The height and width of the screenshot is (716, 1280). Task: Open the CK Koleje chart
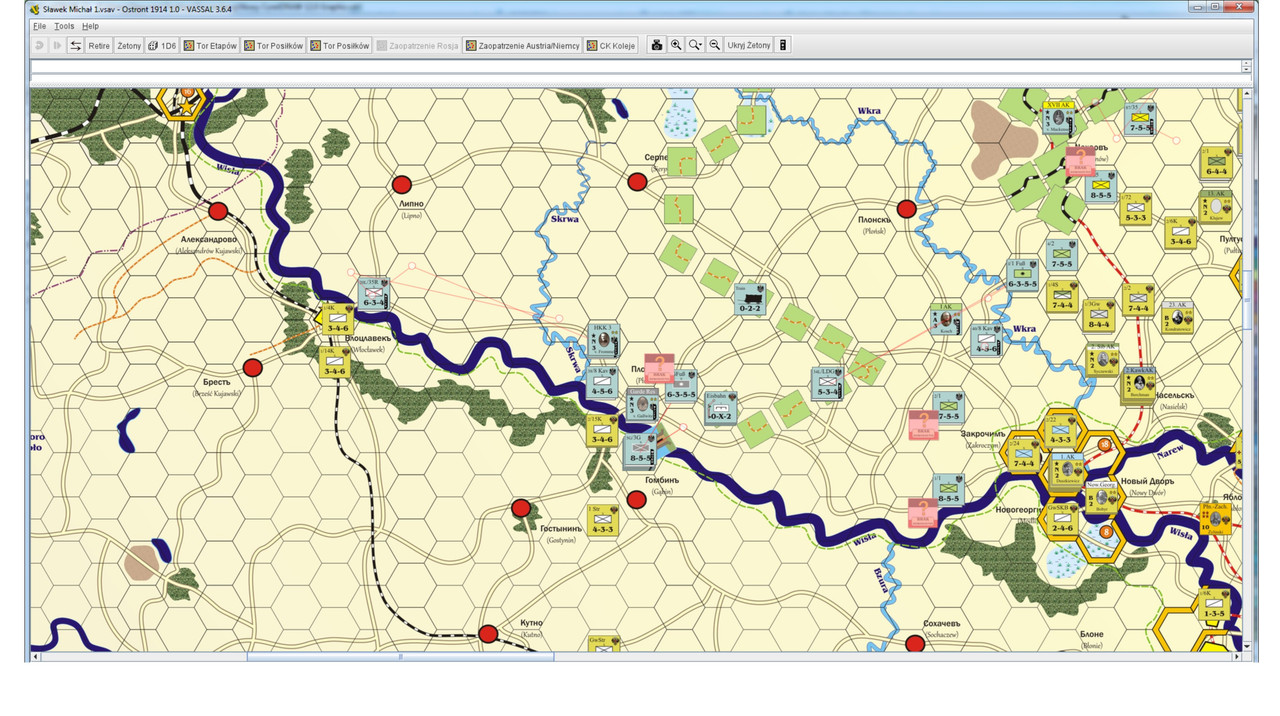(611, 45)
